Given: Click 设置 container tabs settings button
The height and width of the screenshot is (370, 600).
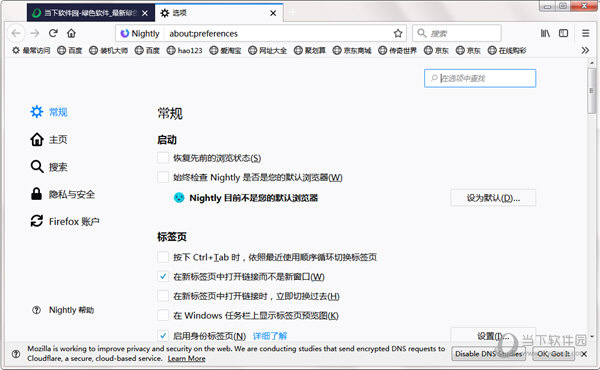Looking at the screenshot, I should coord(493,336).
